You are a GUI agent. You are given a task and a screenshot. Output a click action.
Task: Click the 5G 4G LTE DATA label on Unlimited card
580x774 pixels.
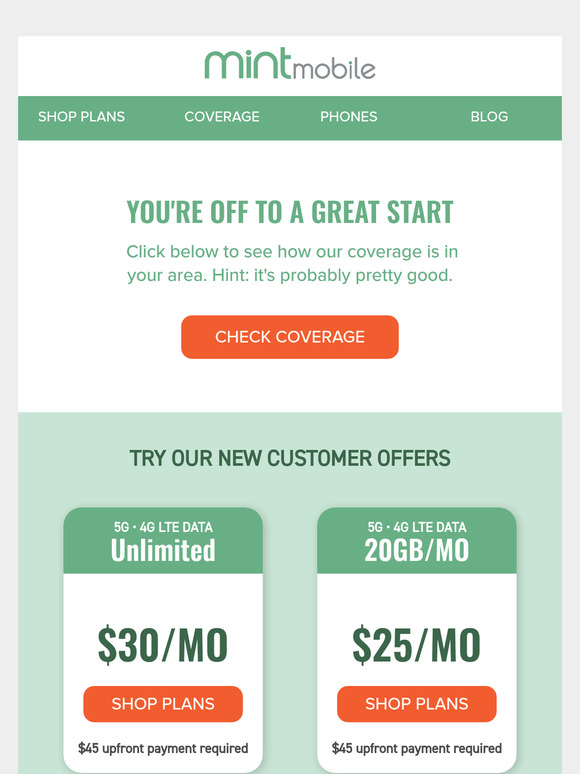coord(163,527)
